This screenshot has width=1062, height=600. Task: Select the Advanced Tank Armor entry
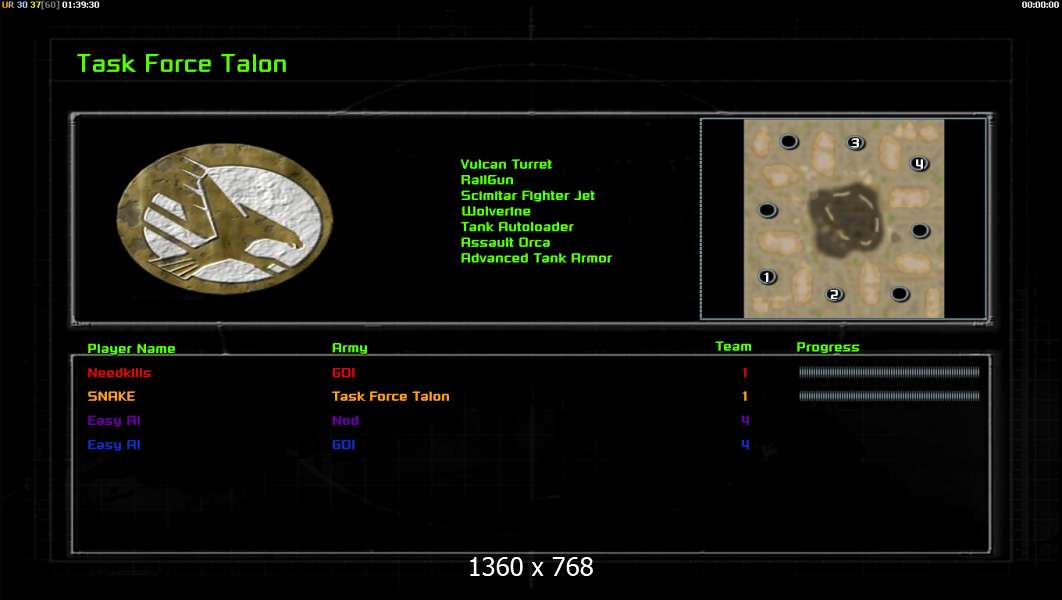[x=536, y=258]
